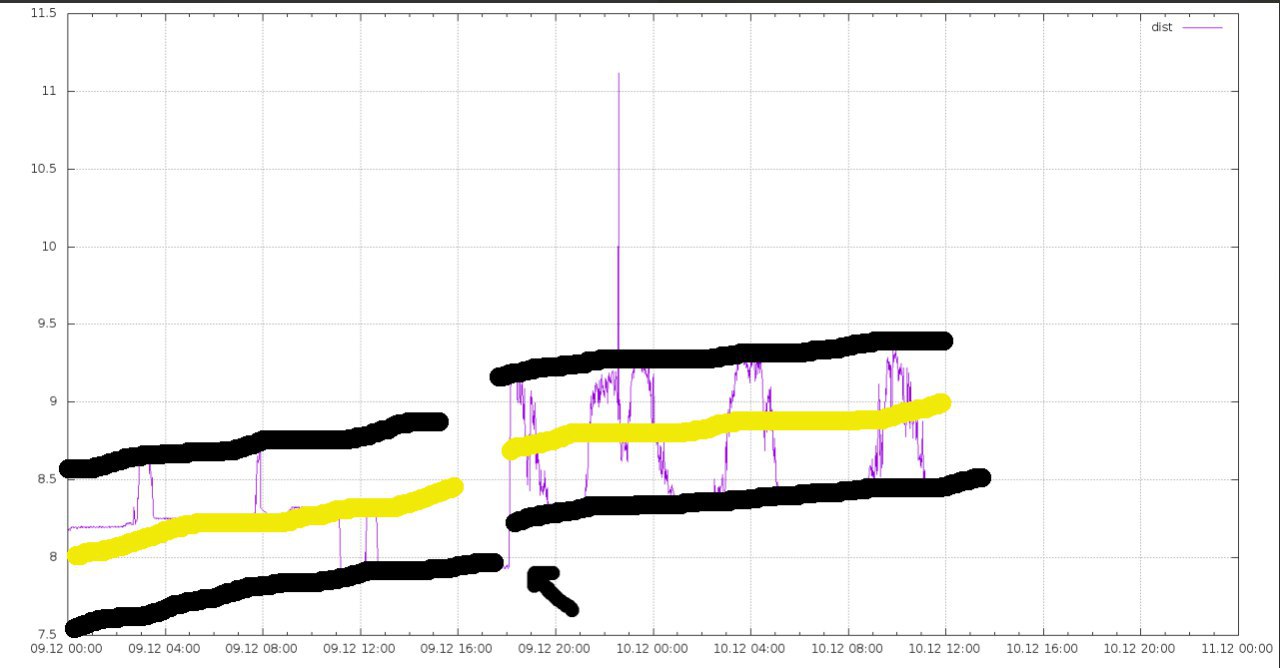The height and width of the screenshot is (668, 1280).
Task: Click the x-axis label 09.12 04:00
Action: [x=166, y=648]
